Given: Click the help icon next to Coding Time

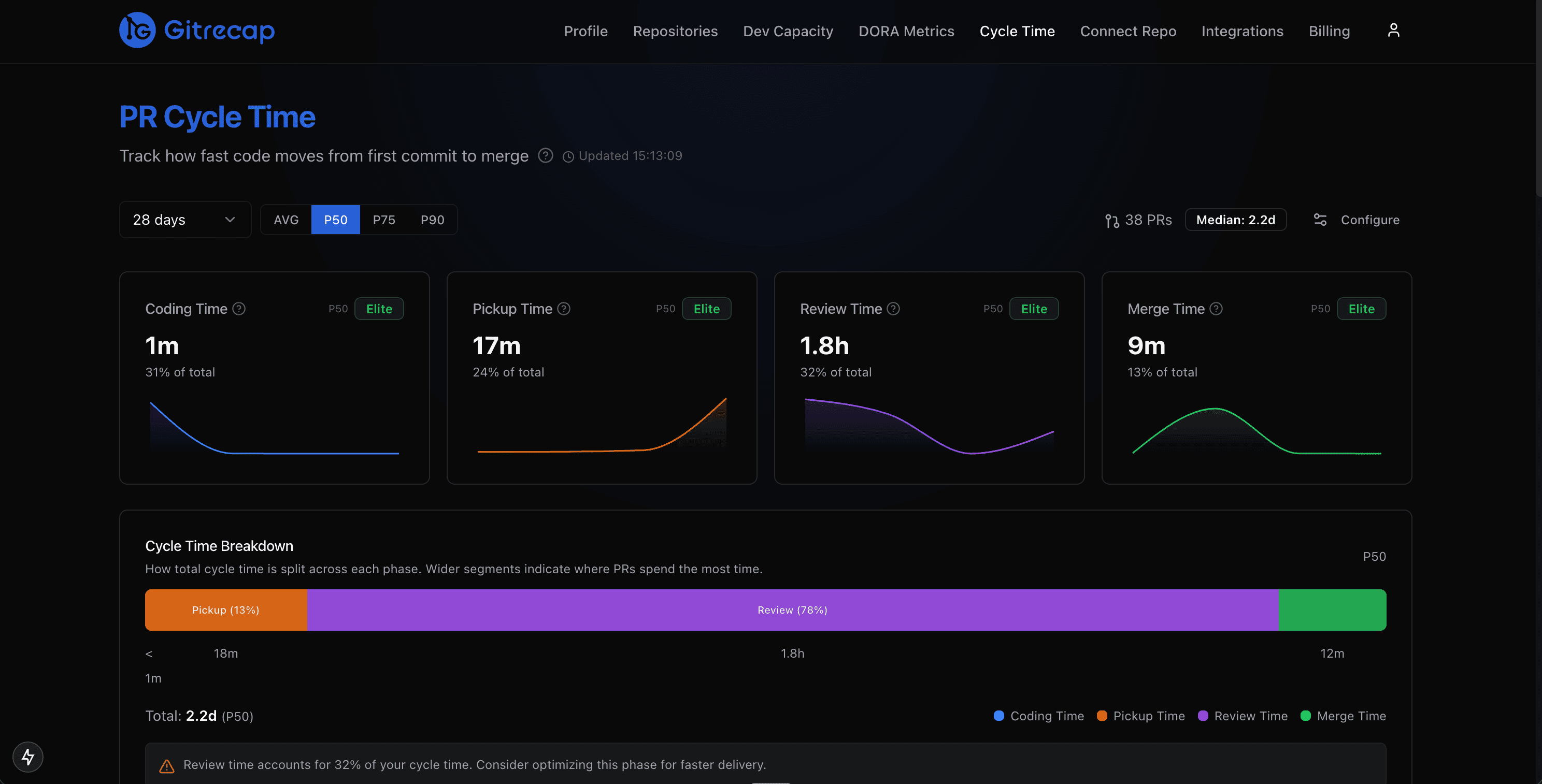Looking at the screenshot, I should coord(238,309).
